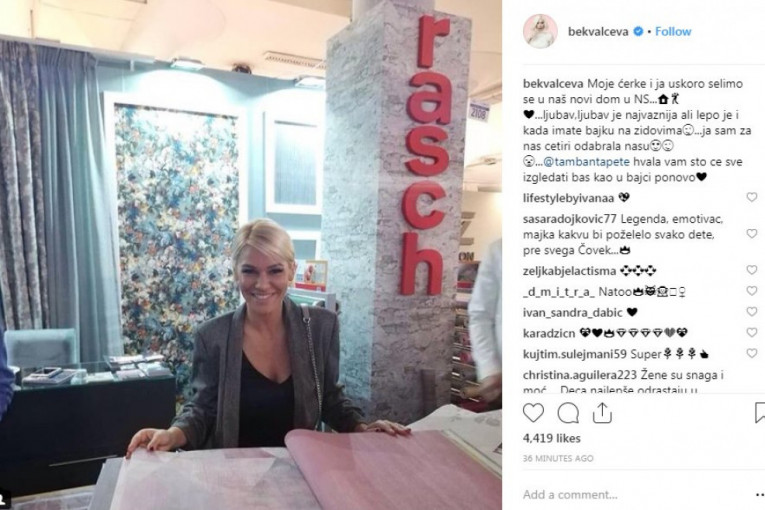
Task: Focus the Add a comment field
Action: click(x=634, y=494)
